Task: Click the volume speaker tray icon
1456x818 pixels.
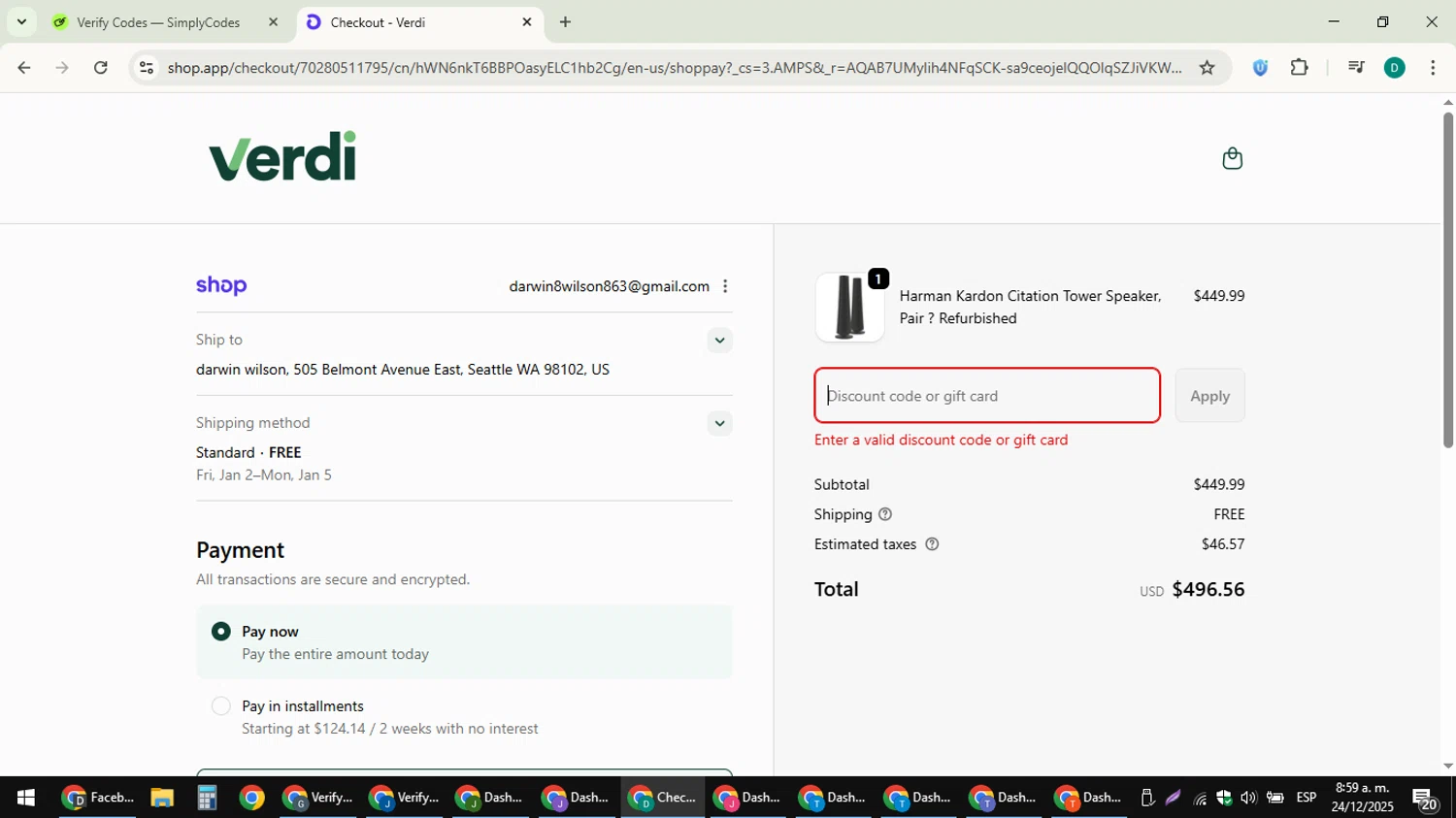Action: point(1248,798)
